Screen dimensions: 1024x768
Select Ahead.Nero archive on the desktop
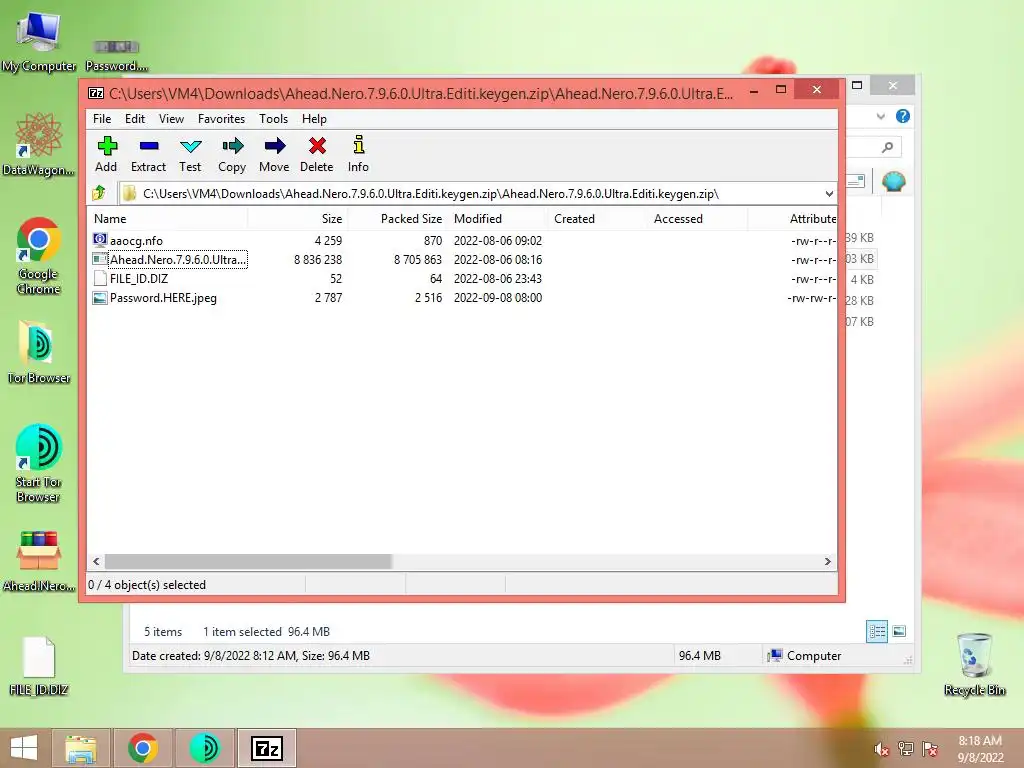tap(39, 561)
